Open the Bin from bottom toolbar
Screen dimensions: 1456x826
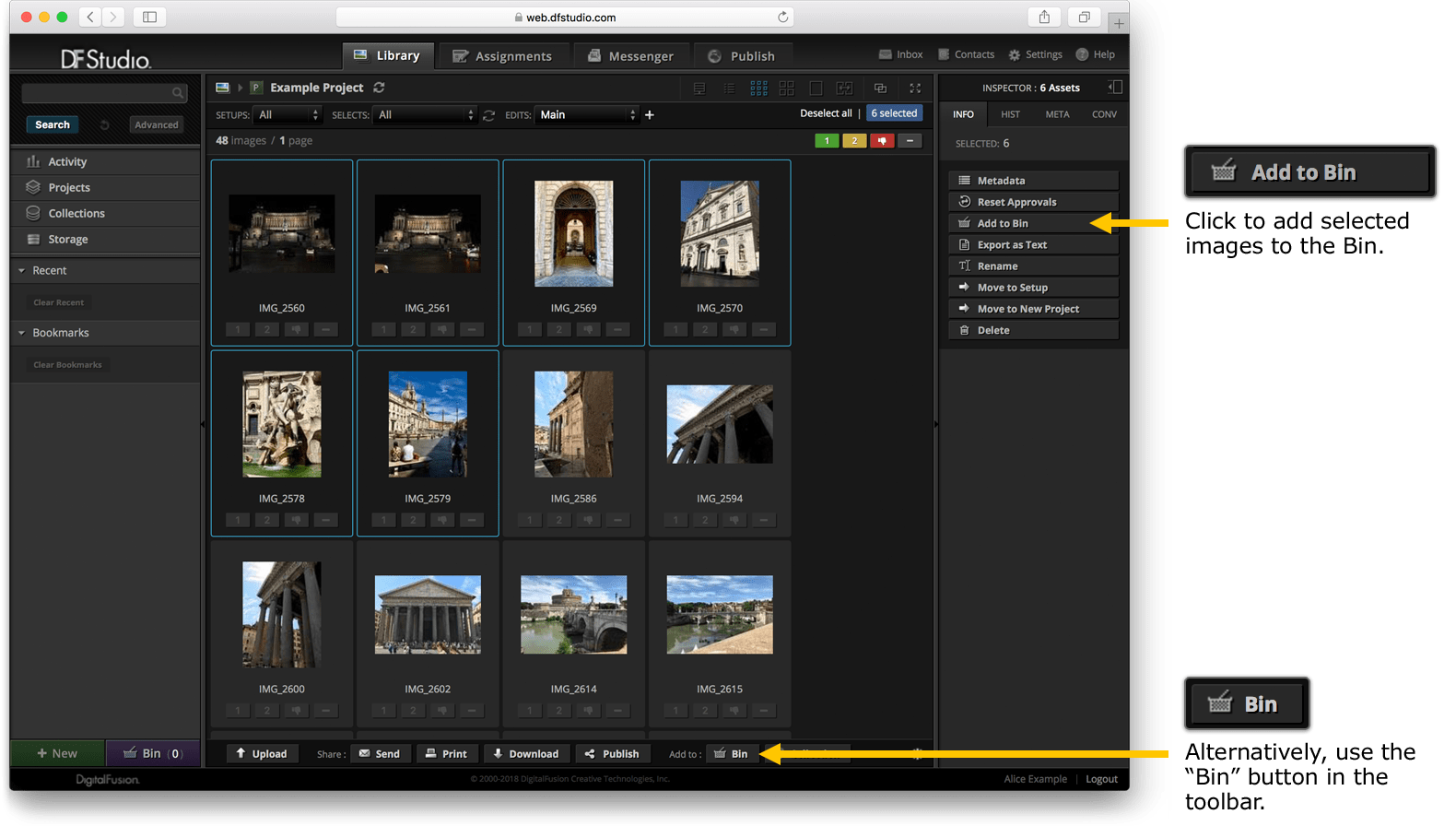[x=732, y=754]
